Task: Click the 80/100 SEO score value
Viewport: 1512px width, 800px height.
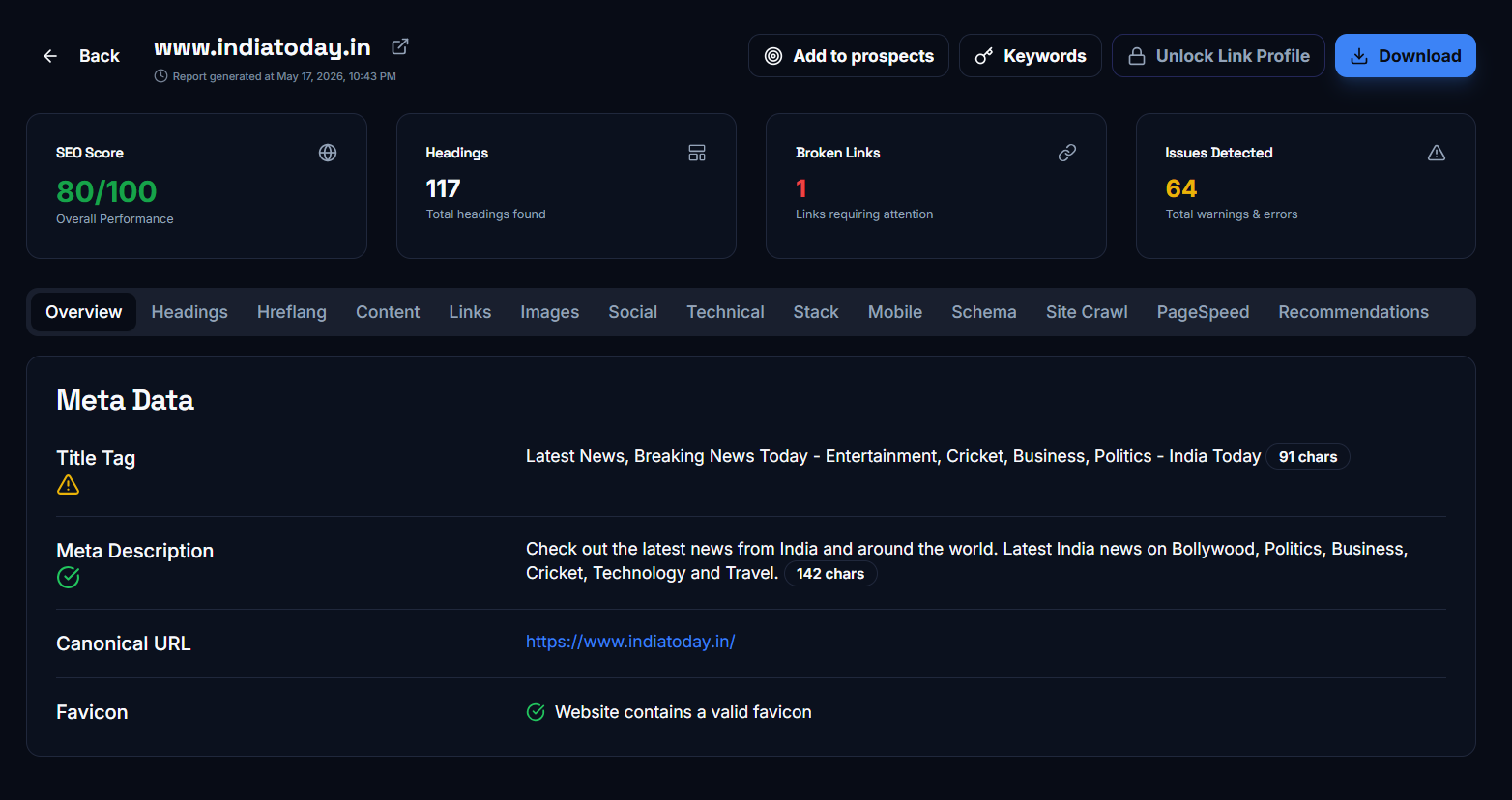Action: click(106, 191)
